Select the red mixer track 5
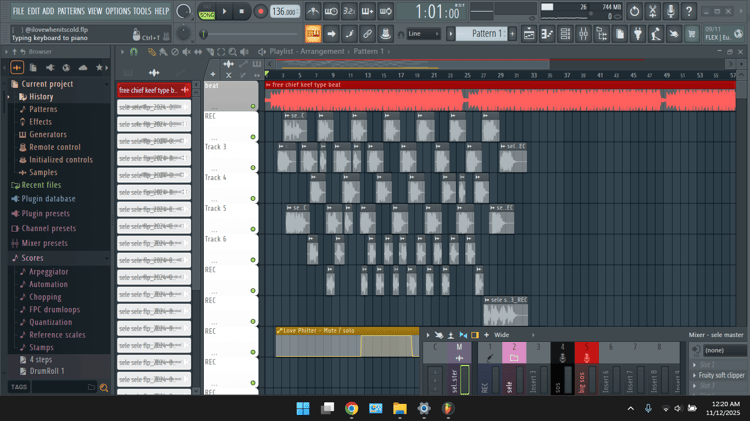This screenshot has height=421, width=750. [586, 368]
